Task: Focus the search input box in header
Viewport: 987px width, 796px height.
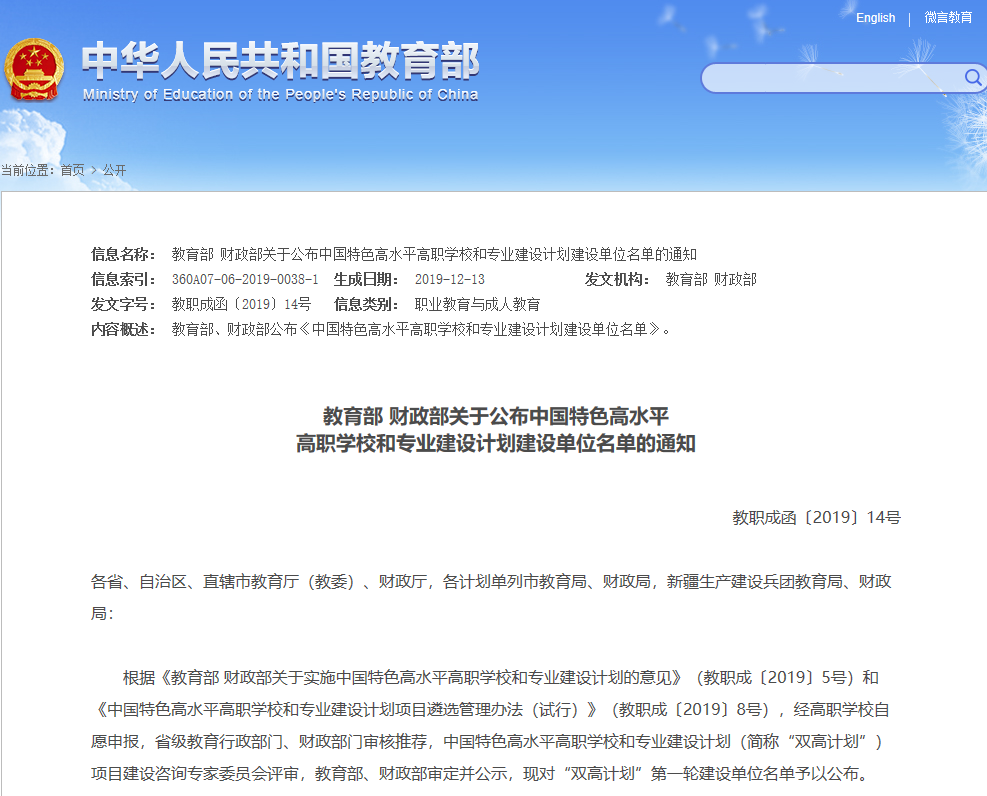Action: tap(830, 78)
